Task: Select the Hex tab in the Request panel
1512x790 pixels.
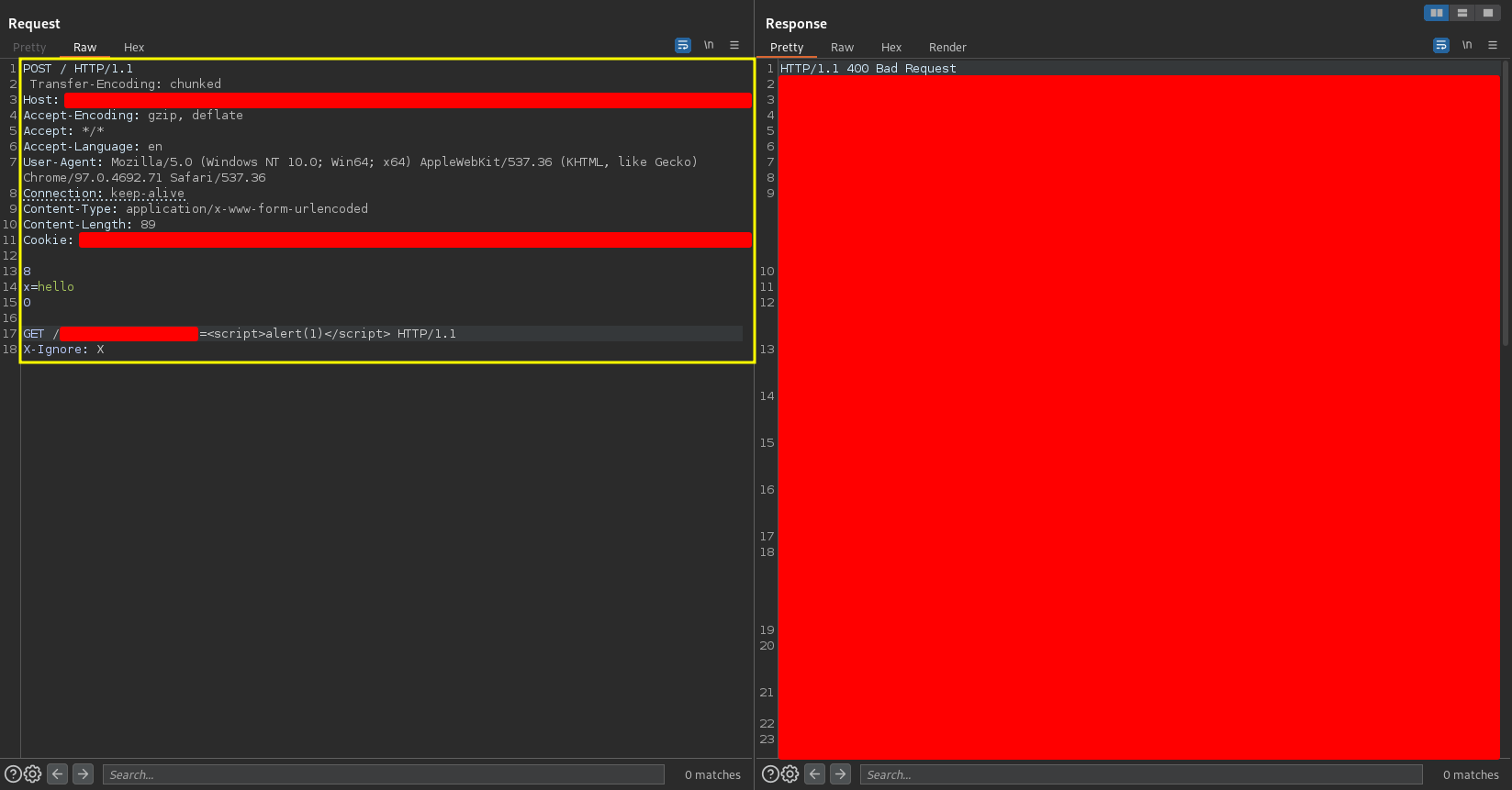Action: [x=134, y=48]
